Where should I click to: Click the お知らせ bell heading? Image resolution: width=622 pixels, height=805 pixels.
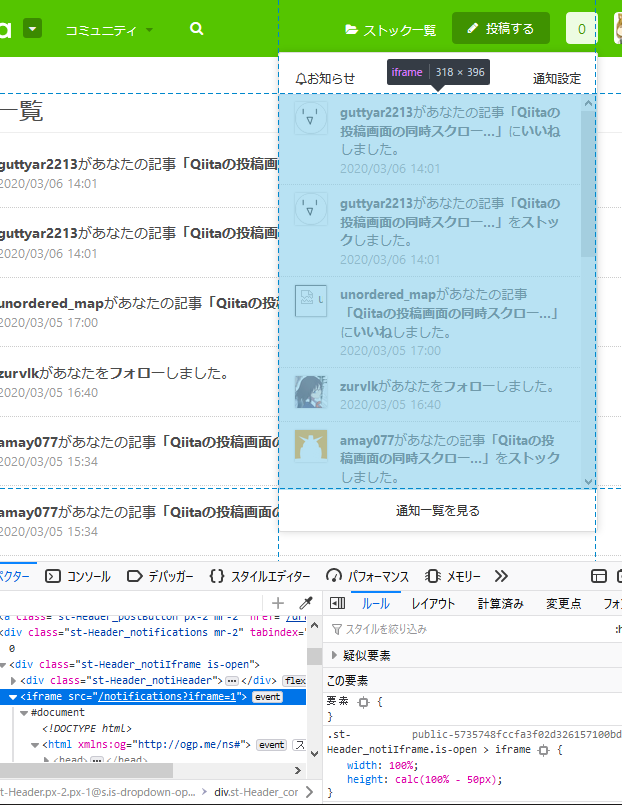point(325,79)
